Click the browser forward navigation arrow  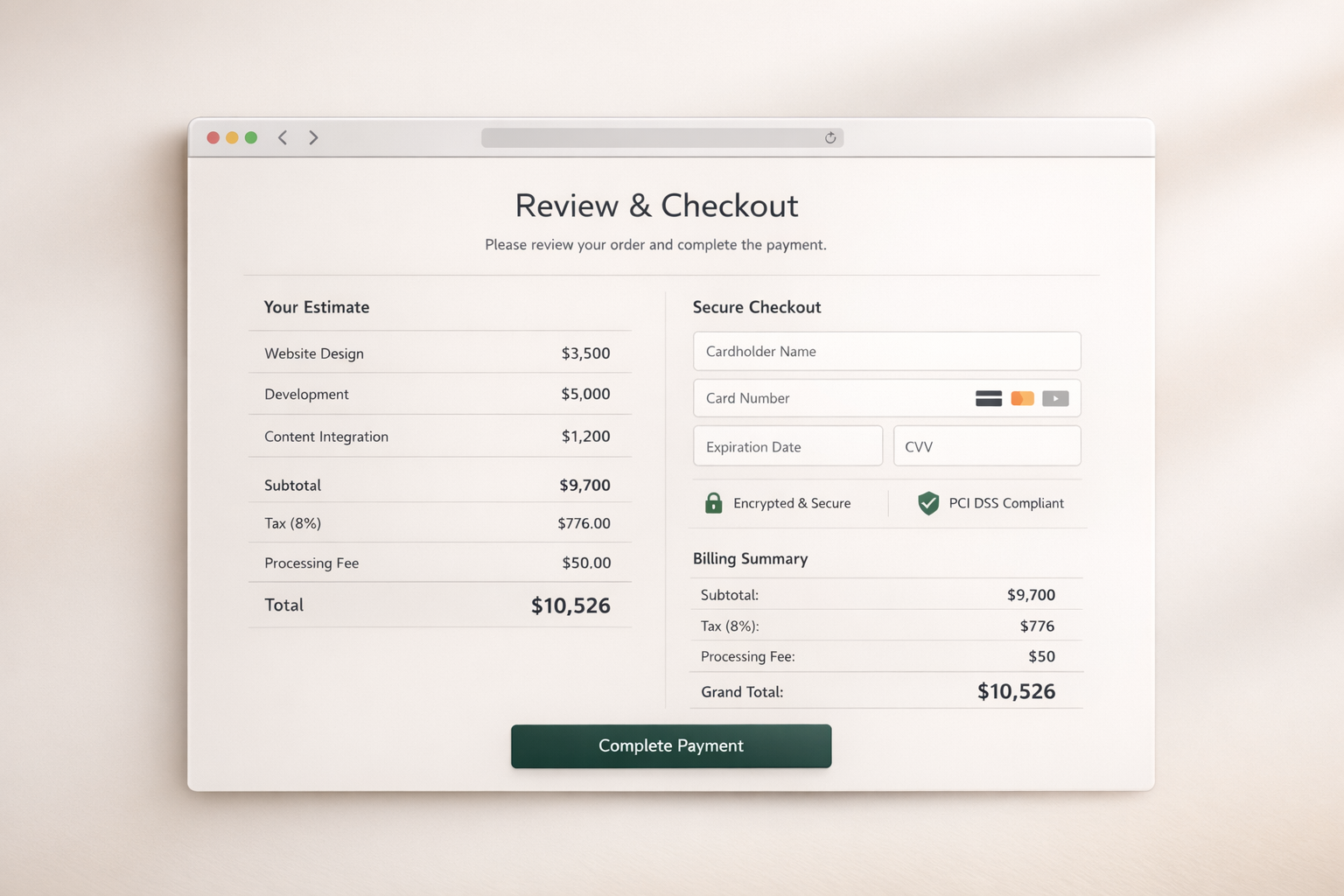313,137
